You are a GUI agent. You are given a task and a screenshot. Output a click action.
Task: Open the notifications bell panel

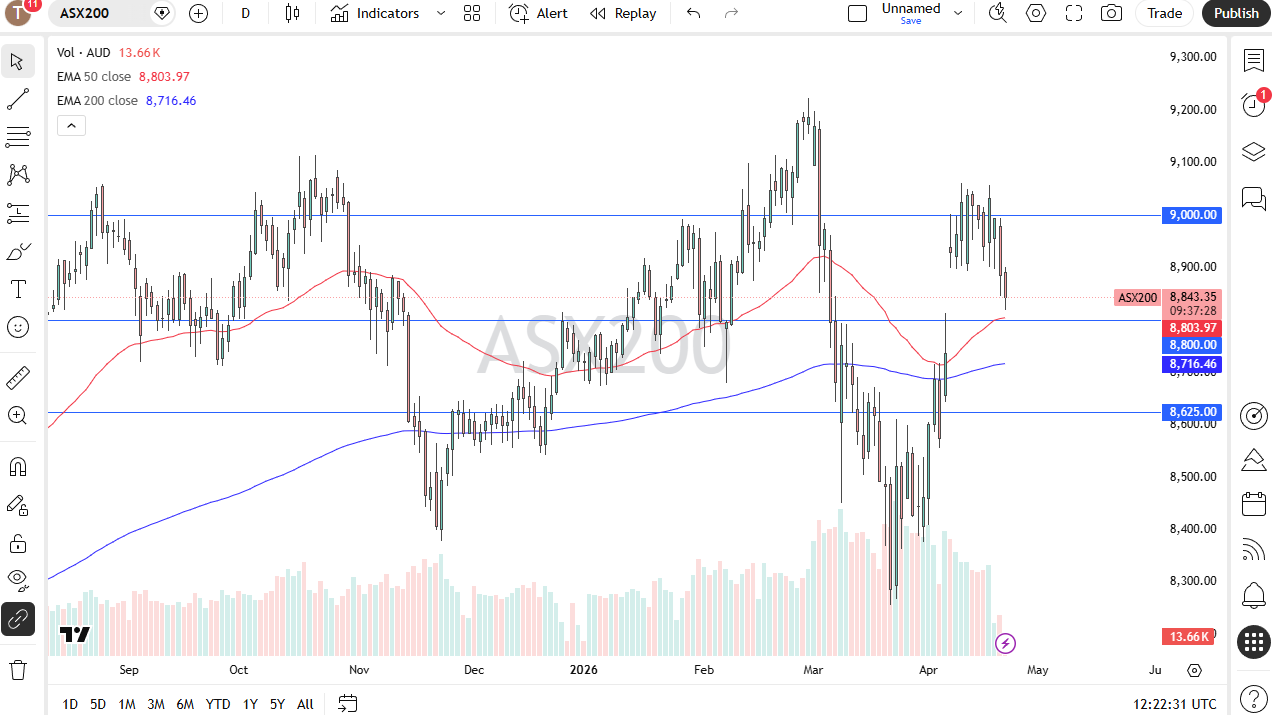pyautogui.click(x=1254, y=596)
